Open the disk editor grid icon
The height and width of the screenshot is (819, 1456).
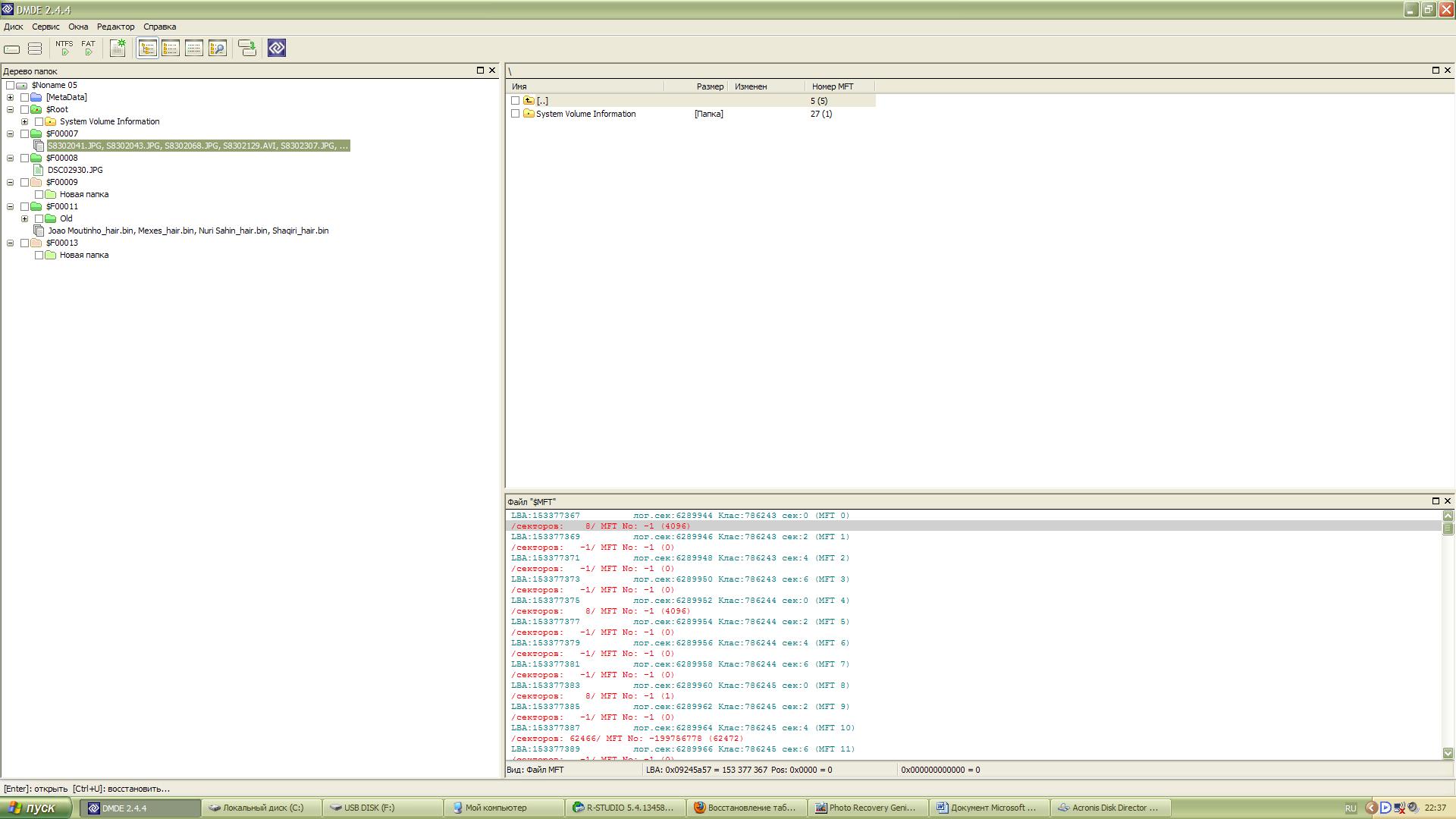tap(118, 48)
